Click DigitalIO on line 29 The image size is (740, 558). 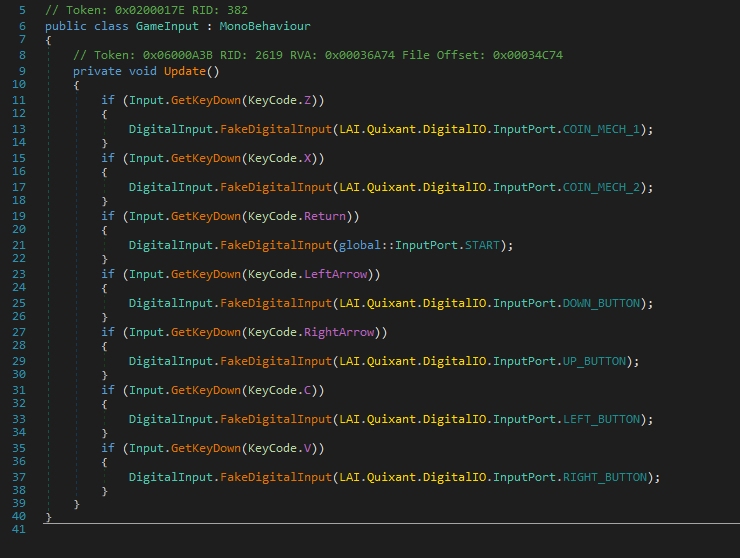[454, 361]
